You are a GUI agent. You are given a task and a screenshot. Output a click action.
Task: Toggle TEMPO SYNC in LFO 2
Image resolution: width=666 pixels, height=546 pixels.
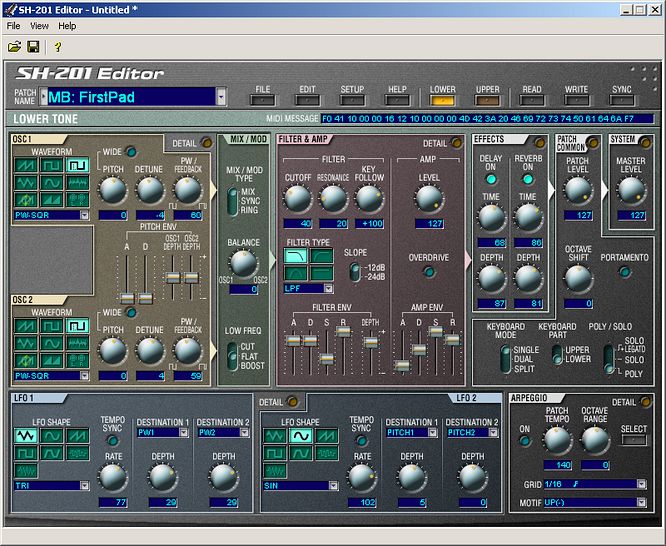point(361,441)
